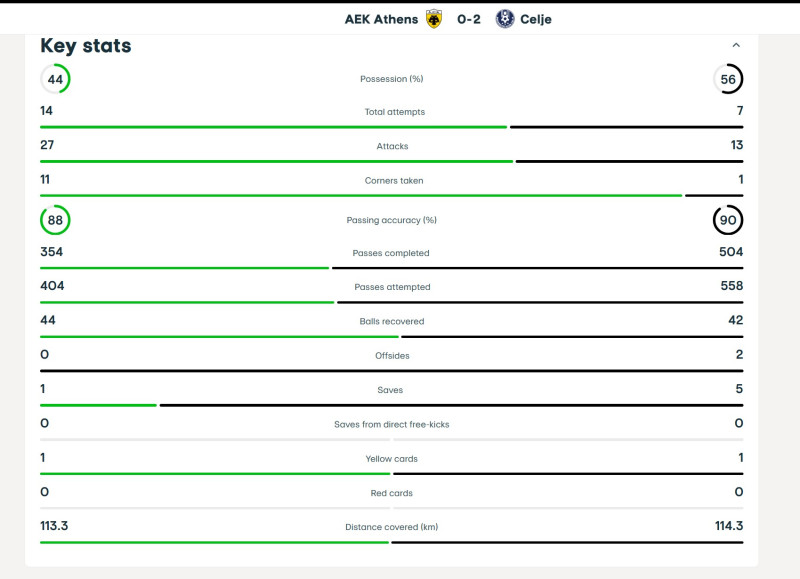Viewport: 800px width, 579px height.
Task: Click the Passes completed black bar
Action: (x=537, y=268)
